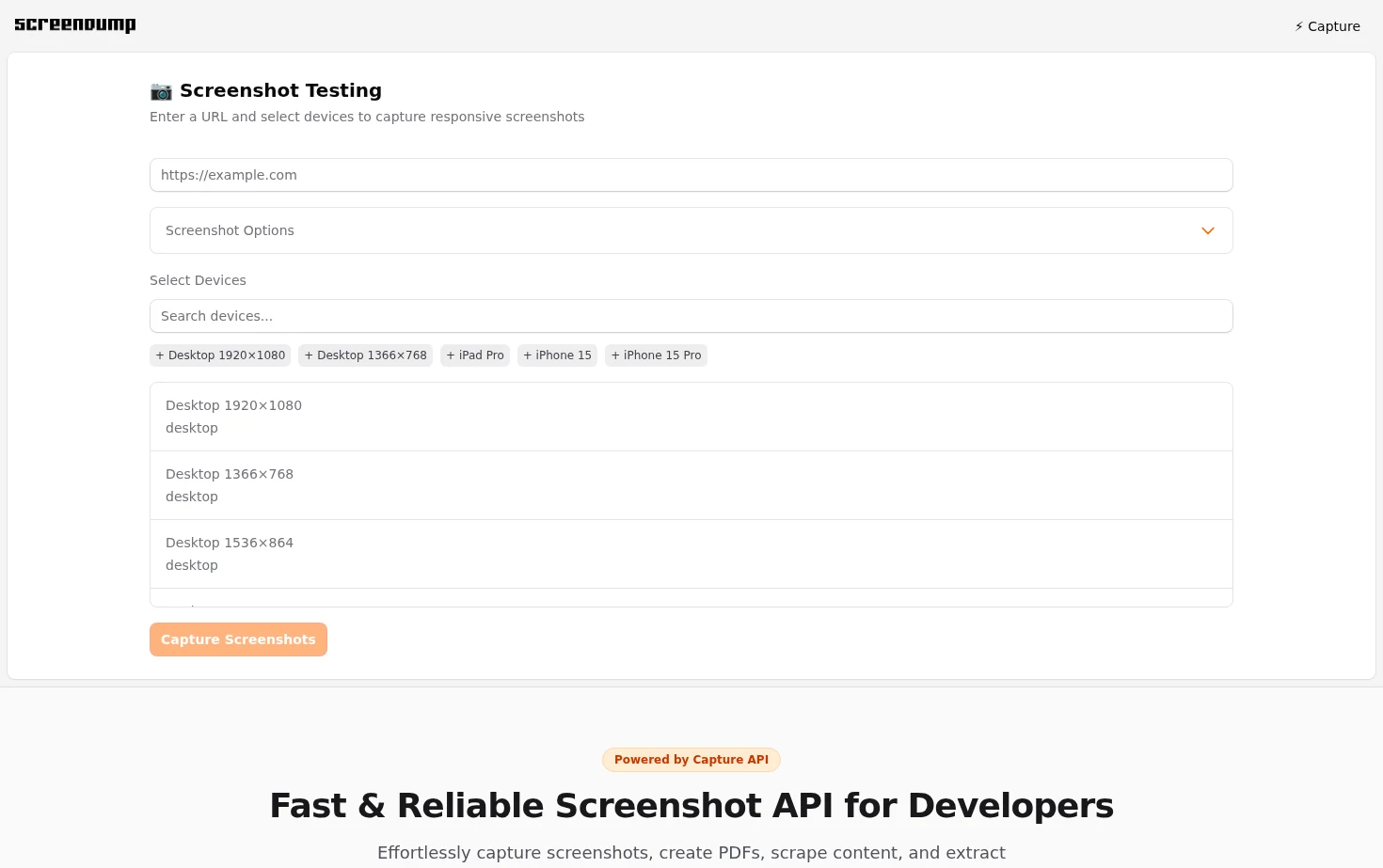Click the Capture Screenshots button
This screenshot has width=1383, height=868.
click(238, 639)
